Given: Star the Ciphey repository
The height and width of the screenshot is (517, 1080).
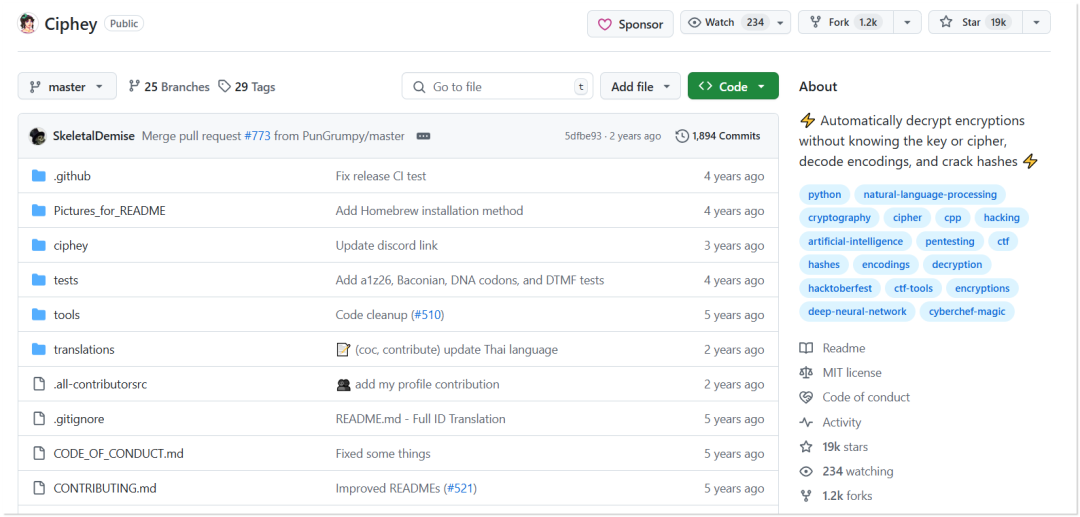Looking at the screenshot, I should point(975,23).
